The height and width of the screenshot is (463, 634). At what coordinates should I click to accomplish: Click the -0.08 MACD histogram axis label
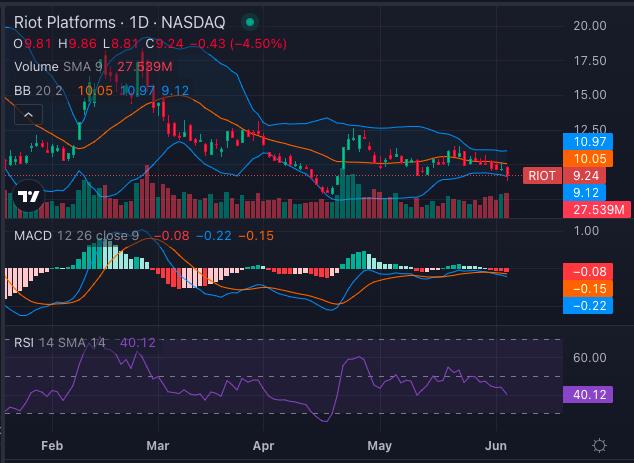588,271
